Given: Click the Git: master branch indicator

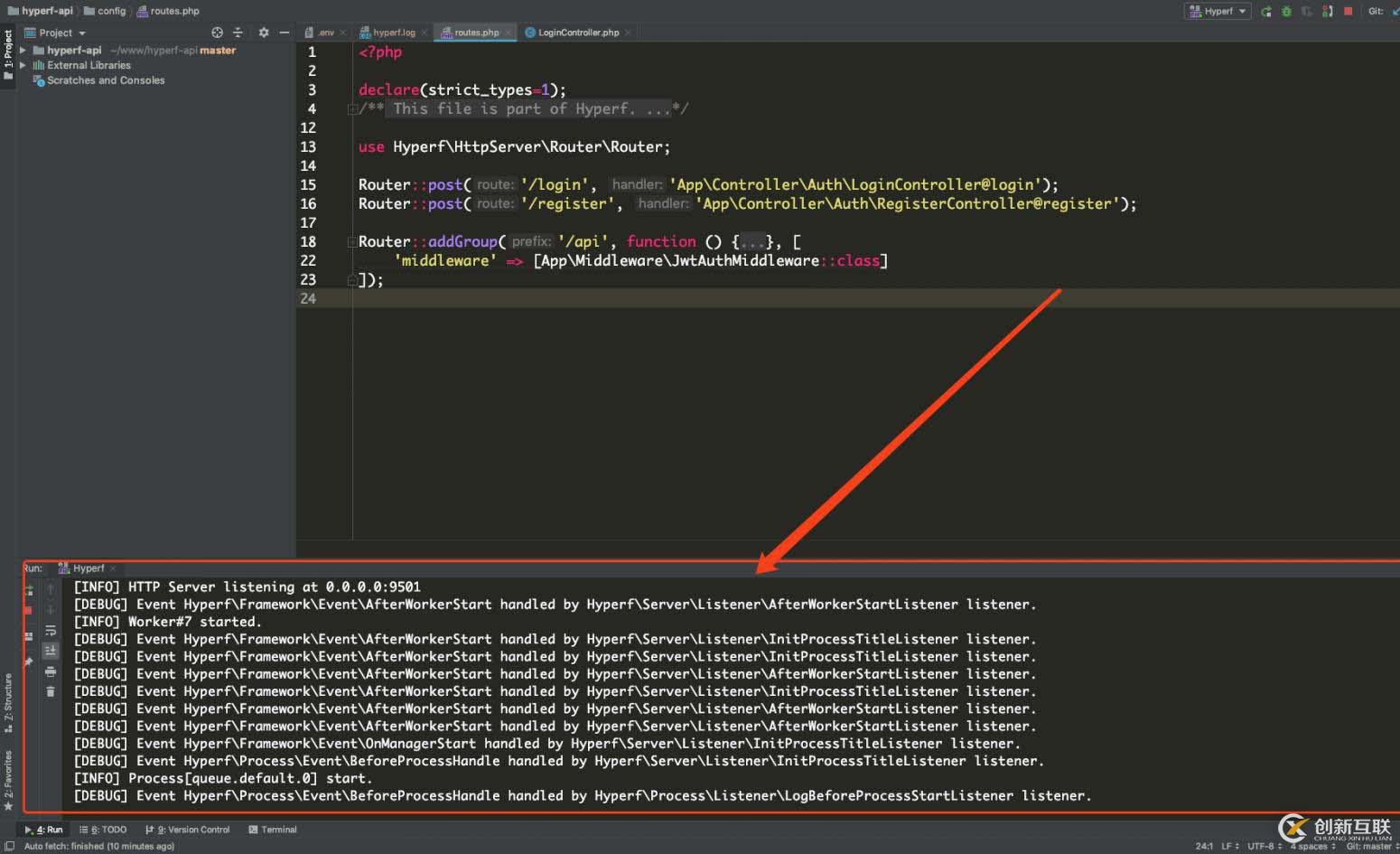Looking at the screenshot, I should [x=1372, y=846].
